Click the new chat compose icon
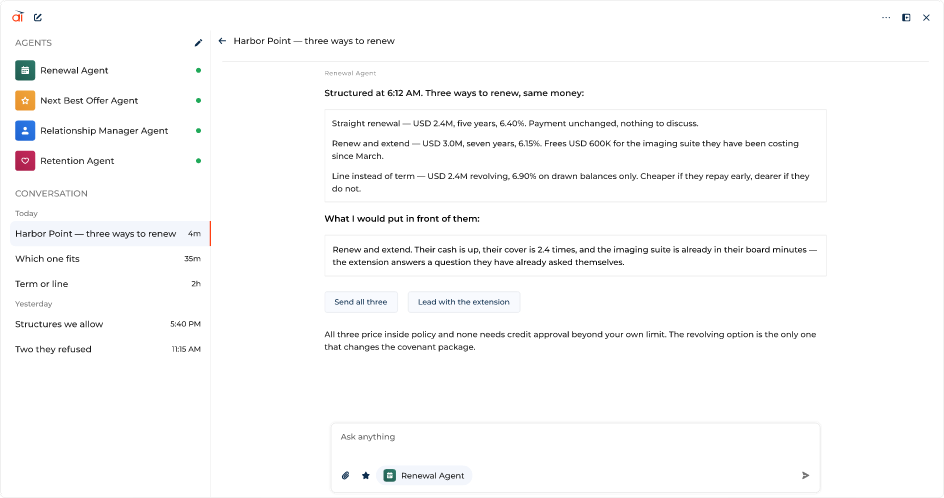944x498 pixels. tap(38, 17)
